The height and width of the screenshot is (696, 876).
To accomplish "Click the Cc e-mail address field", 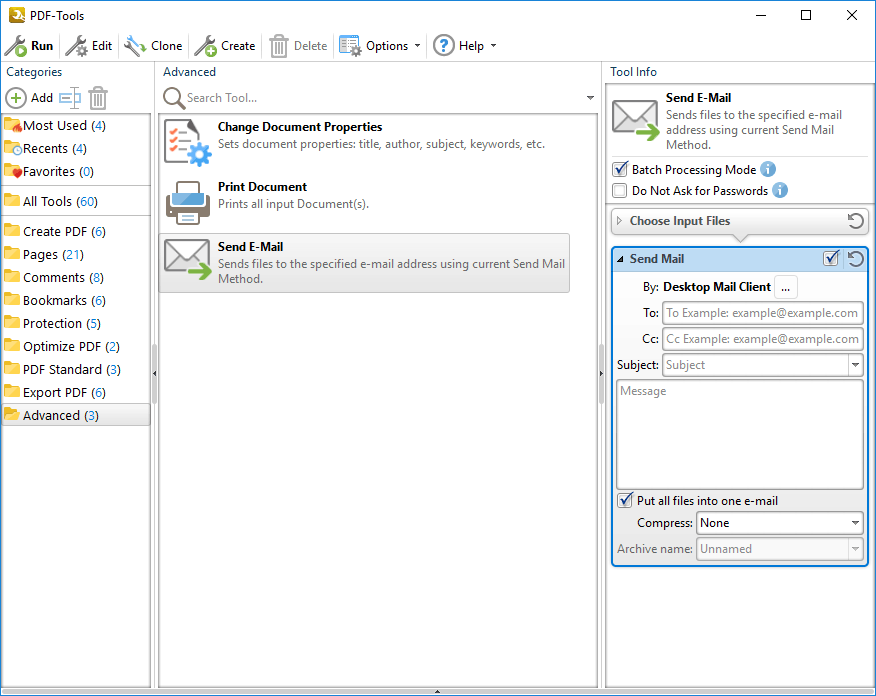I will click(x=763, y=339).
